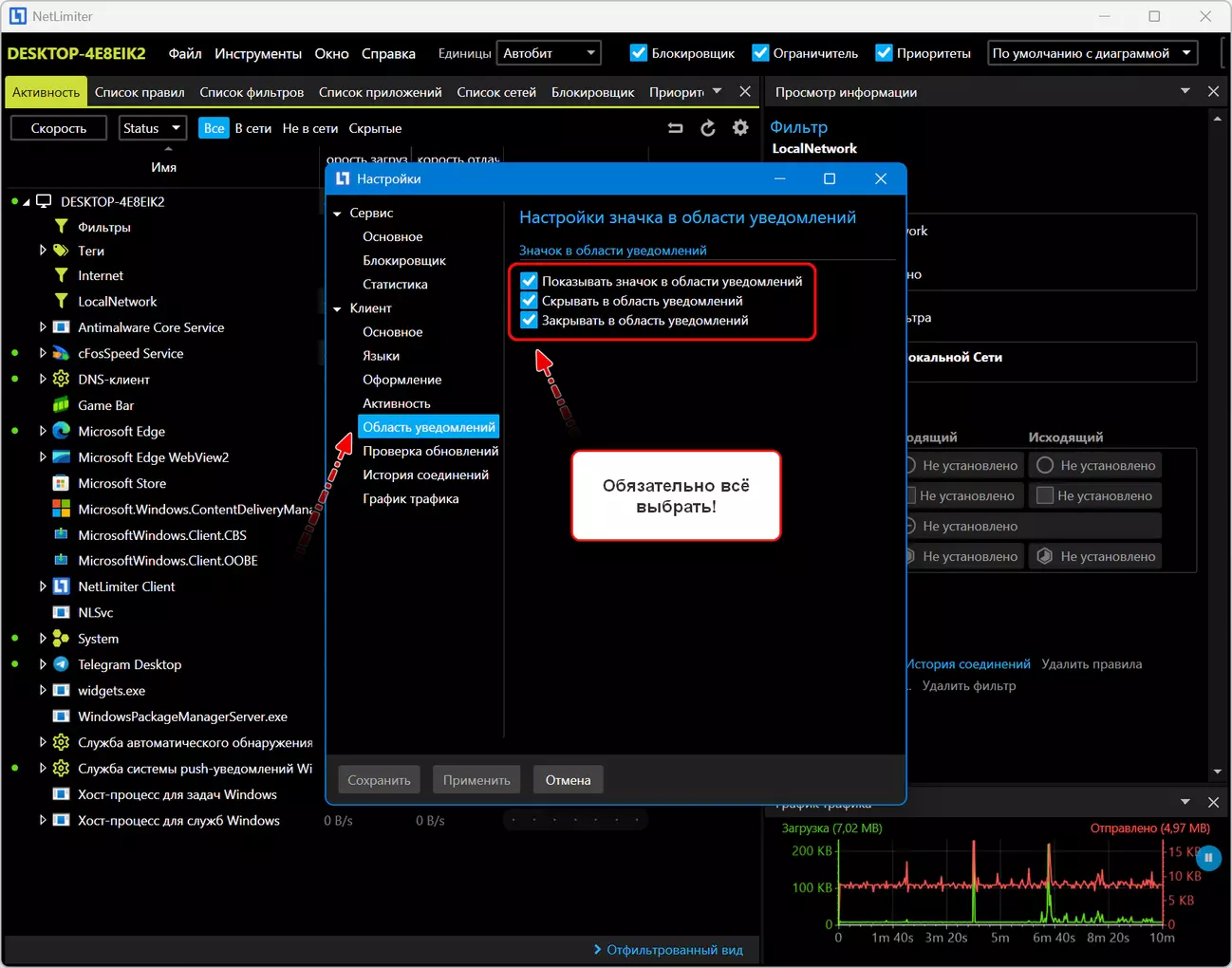
Task: Click the Telegram Desktop icon
Action: click(62, 664)
